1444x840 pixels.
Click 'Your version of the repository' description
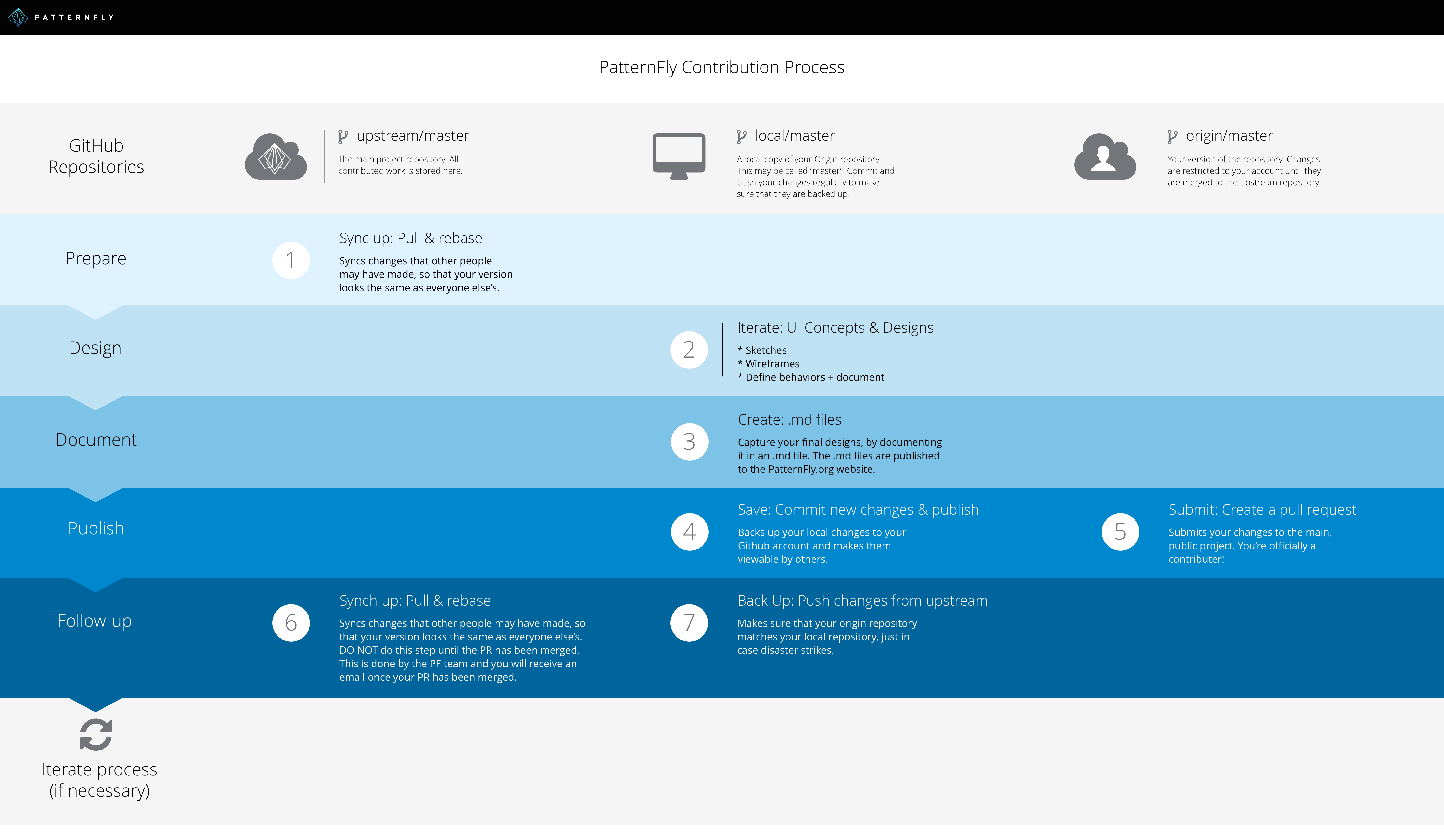tap(1244, 171)
